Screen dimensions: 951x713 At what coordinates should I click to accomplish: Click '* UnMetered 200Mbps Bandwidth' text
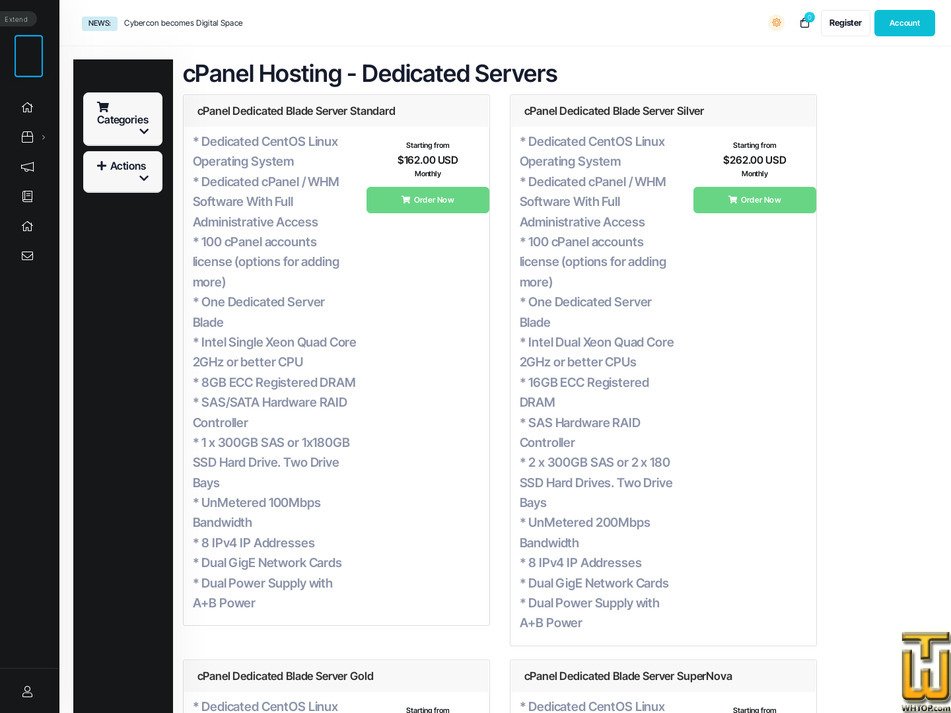585,532
